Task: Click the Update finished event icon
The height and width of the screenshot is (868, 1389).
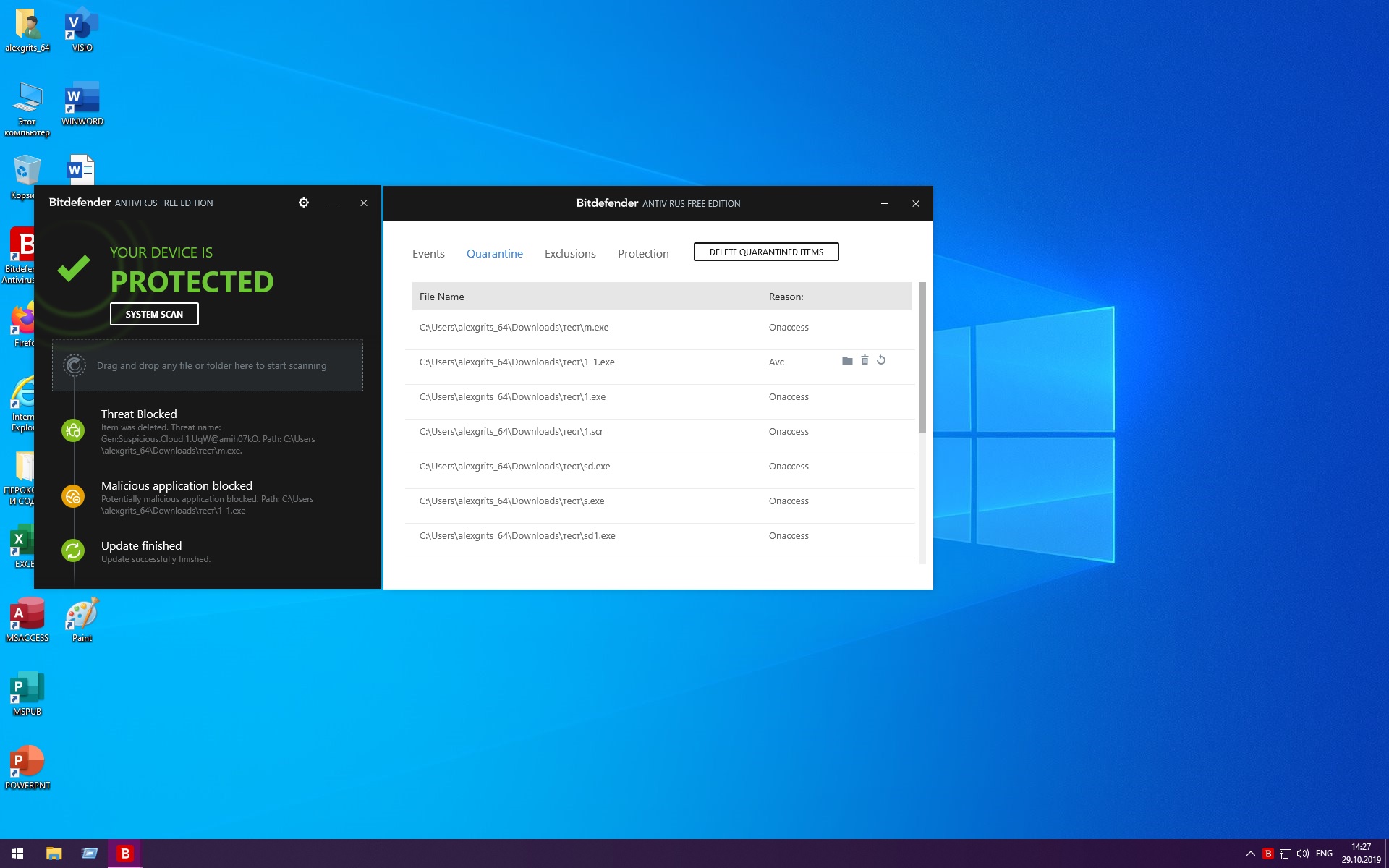Action: (73, 550)
